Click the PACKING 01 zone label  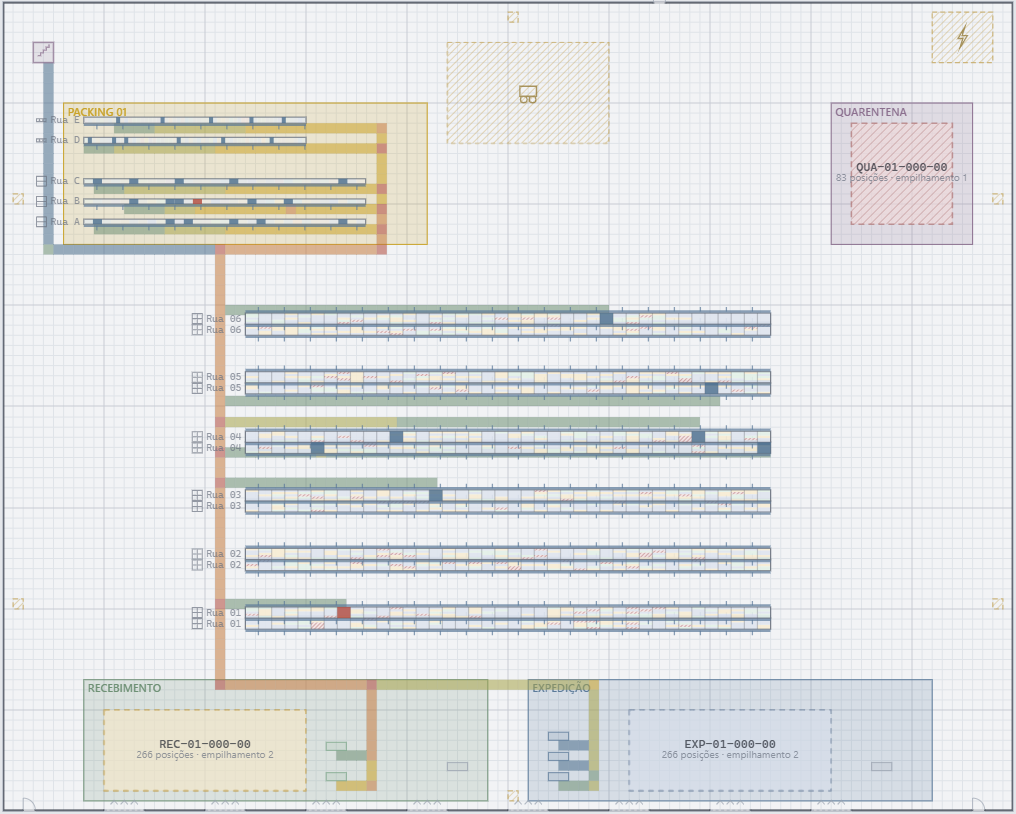click(97, 112)
